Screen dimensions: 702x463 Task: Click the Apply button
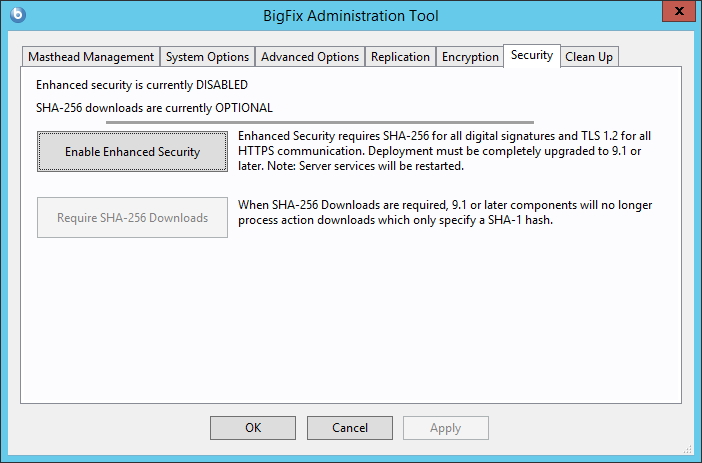click(x=445, y=428)
